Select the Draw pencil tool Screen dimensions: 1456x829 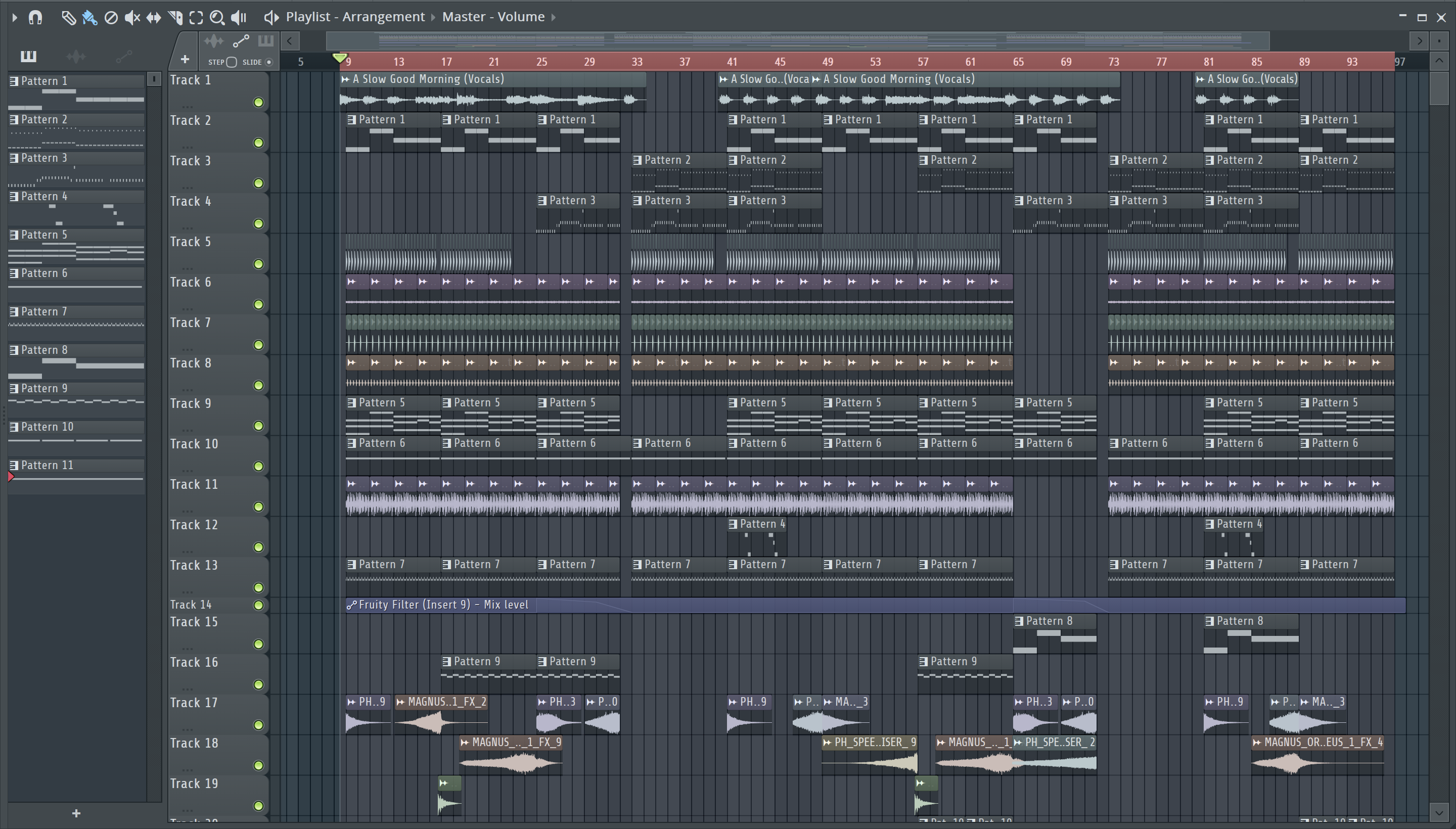pyautogui.click(x=68, y=18)
